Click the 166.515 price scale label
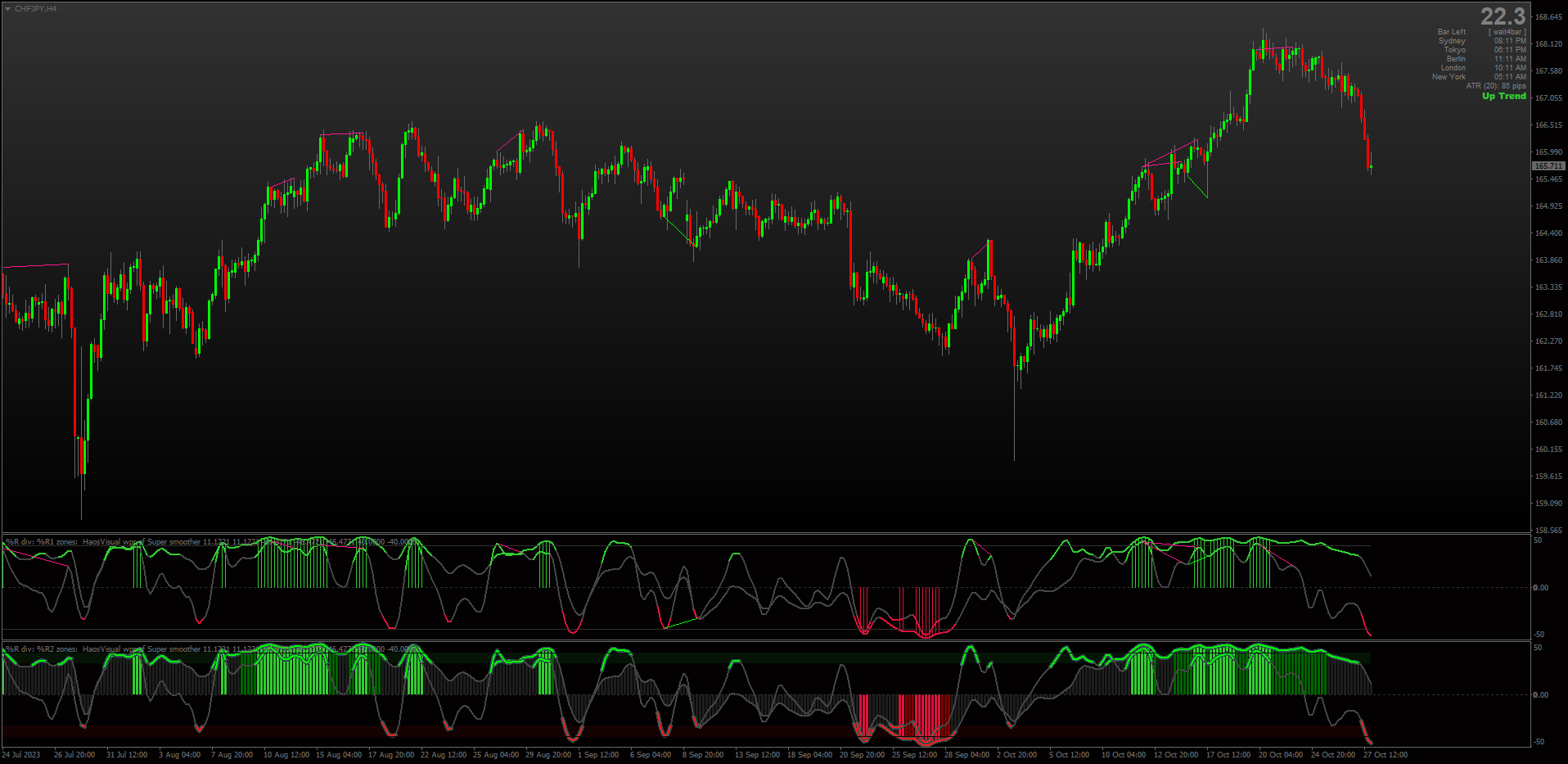 (x=1548, y=125)
